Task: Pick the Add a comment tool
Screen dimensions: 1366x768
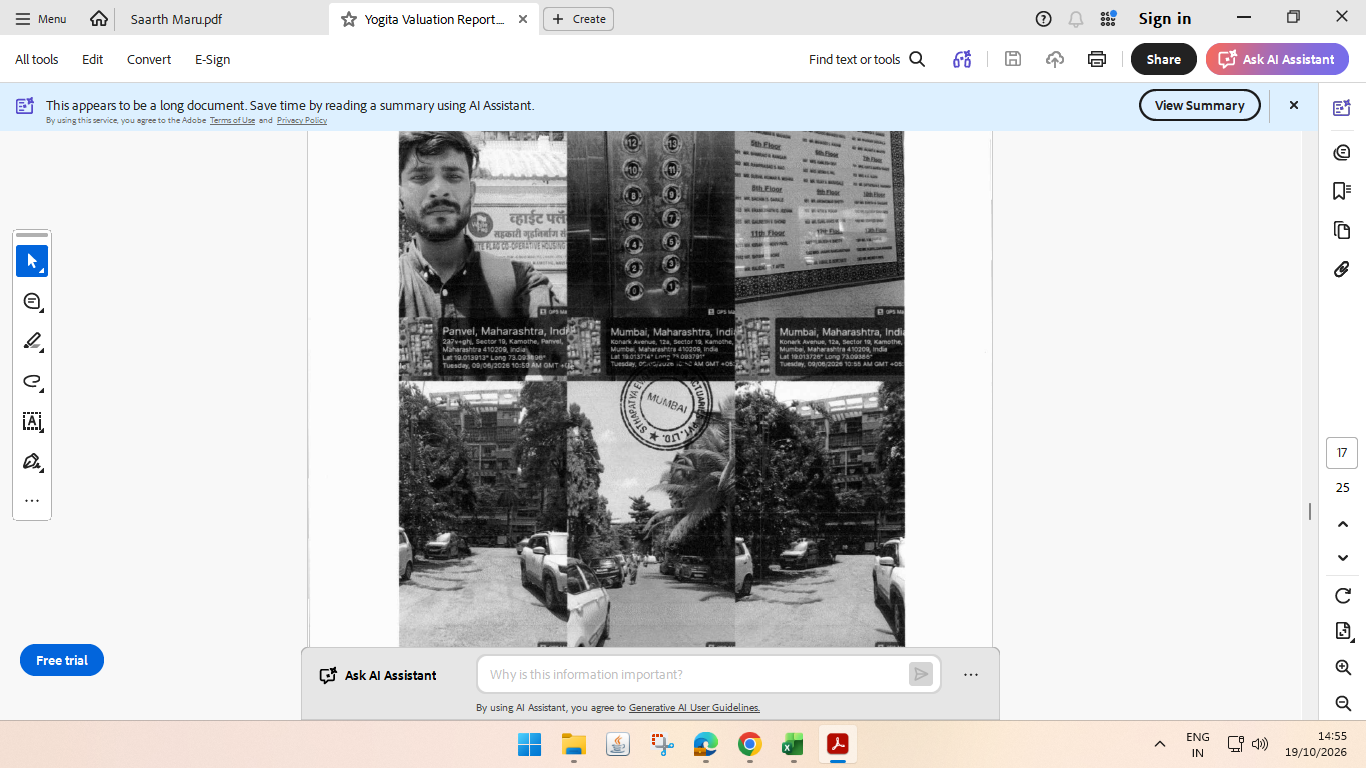Action: coord(32,301)
